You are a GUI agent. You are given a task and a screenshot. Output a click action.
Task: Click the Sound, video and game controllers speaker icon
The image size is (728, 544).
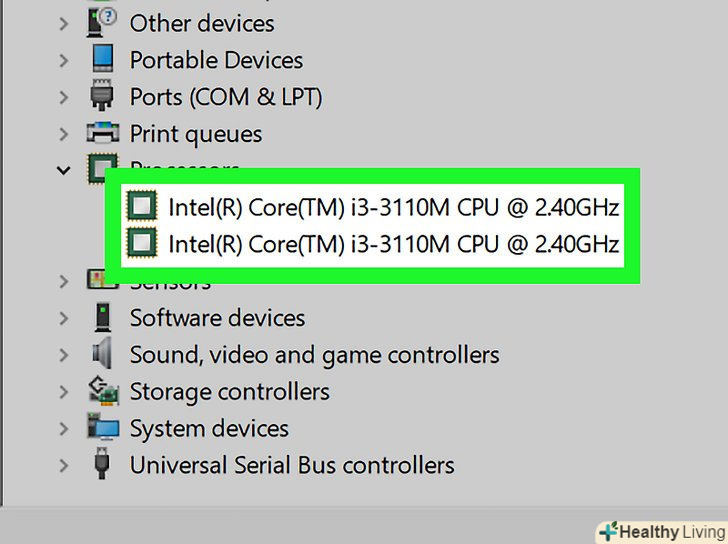click(102, 354)
